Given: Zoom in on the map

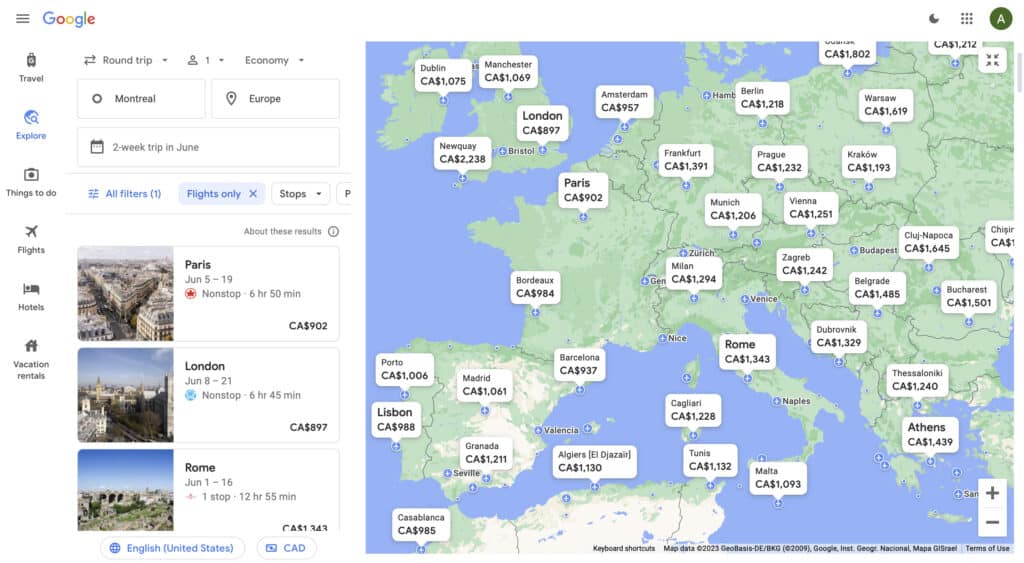Looking at the screenshot, I should point(992,493).
